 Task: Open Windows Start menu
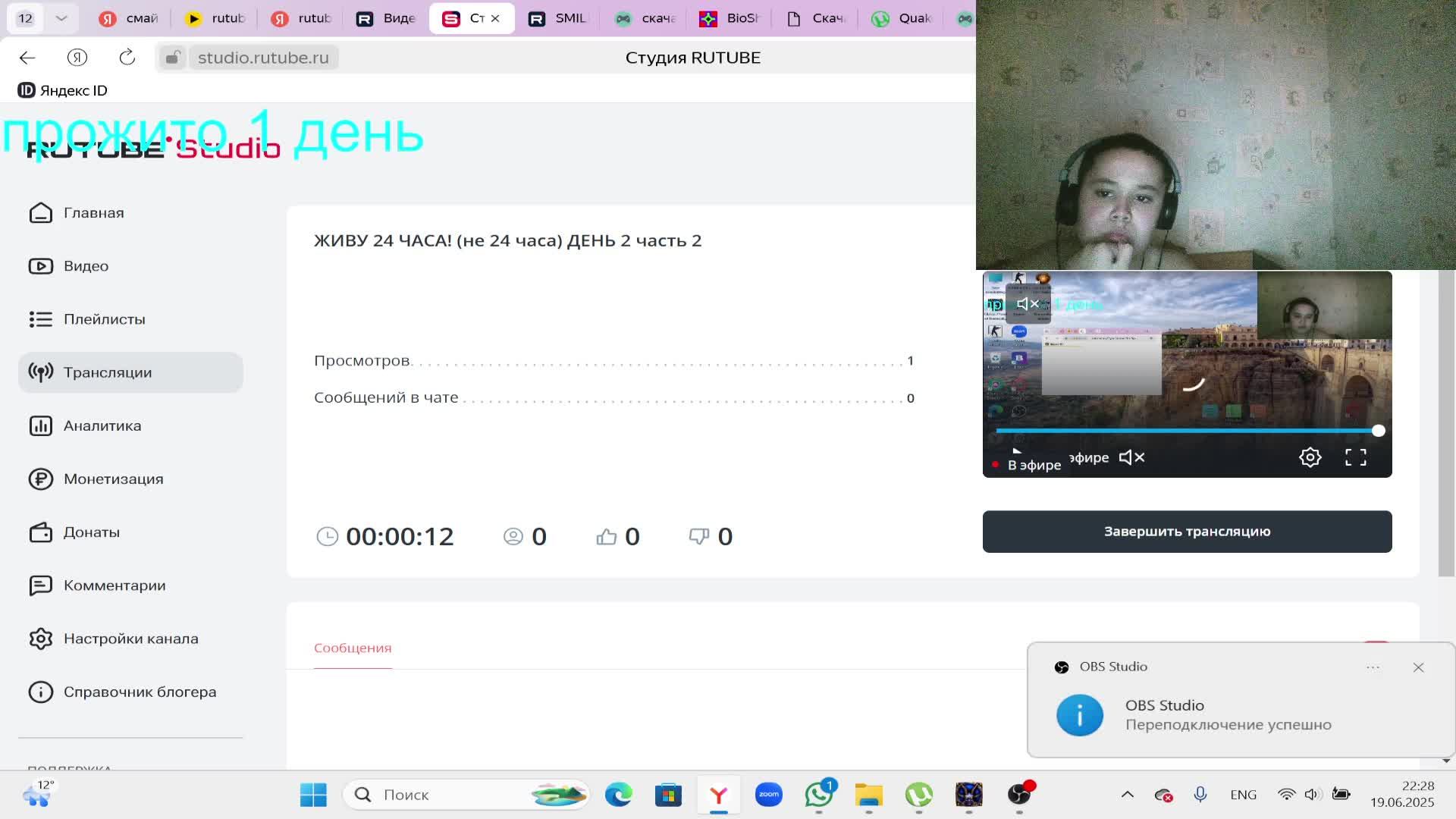pyautogui.click(x=313, y=795)
